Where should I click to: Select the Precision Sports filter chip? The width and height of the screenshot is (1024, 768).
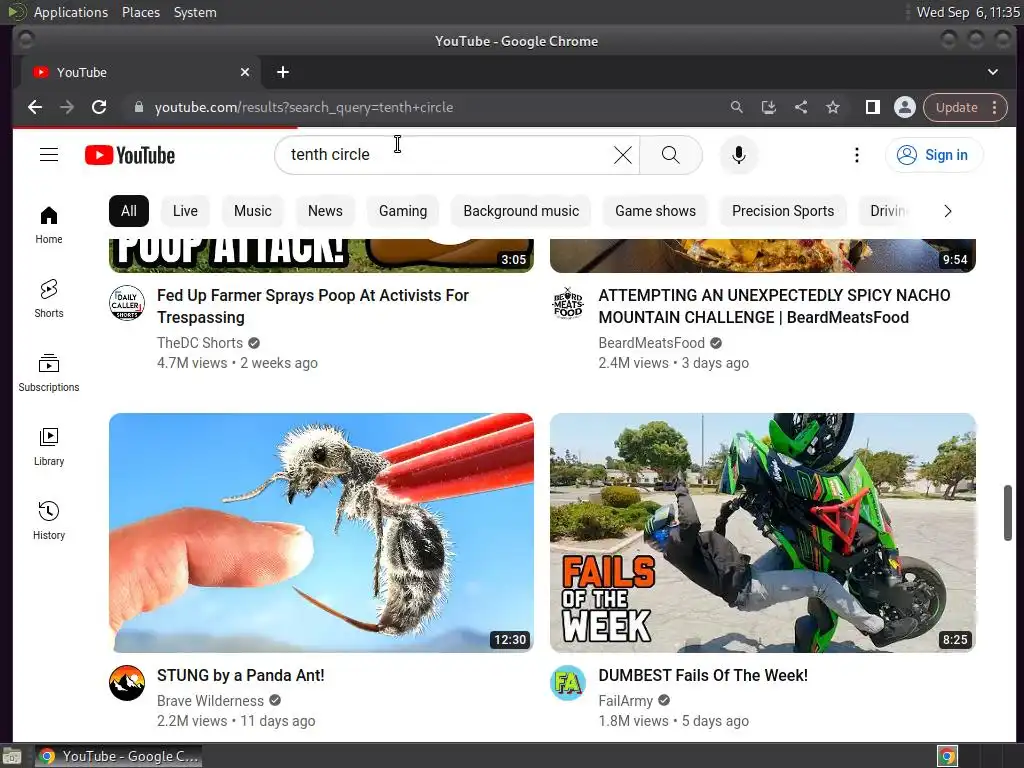click(783, 211)
